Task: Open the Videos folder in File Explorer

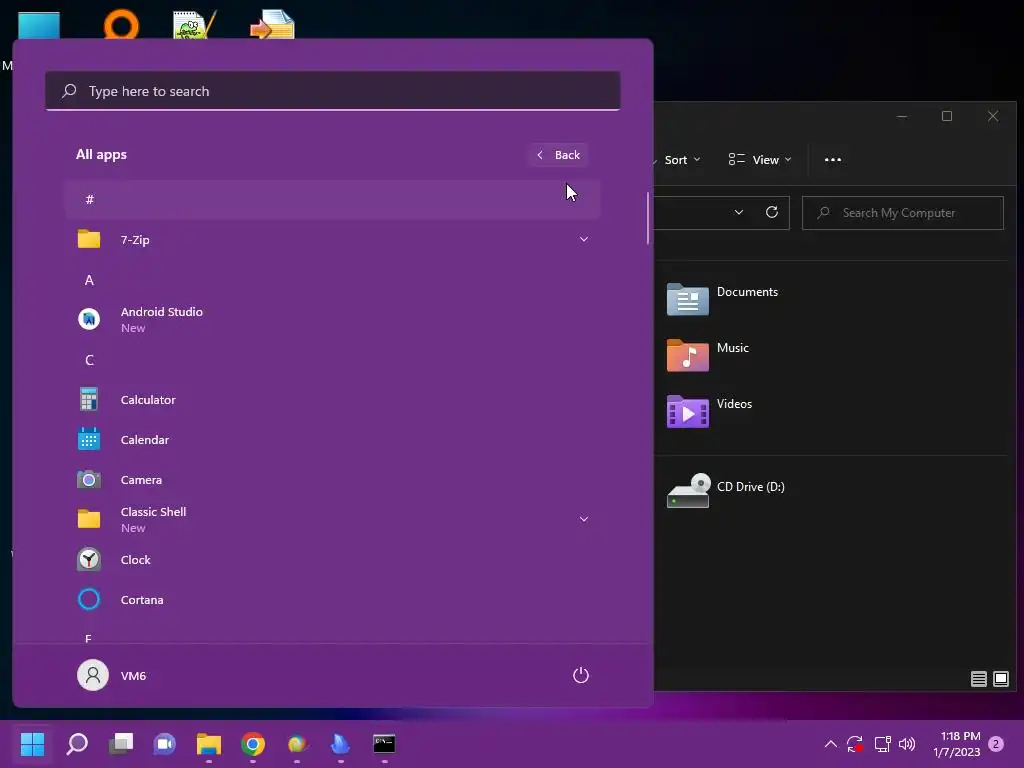Action: point(709,412)
